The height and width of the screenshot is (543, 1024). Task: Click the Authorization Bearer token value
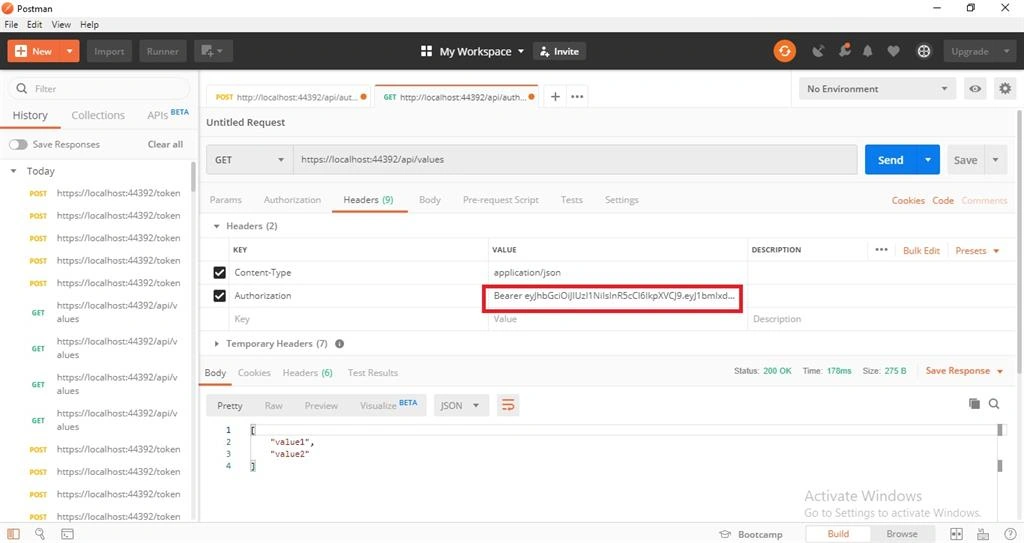pos(613,296)
